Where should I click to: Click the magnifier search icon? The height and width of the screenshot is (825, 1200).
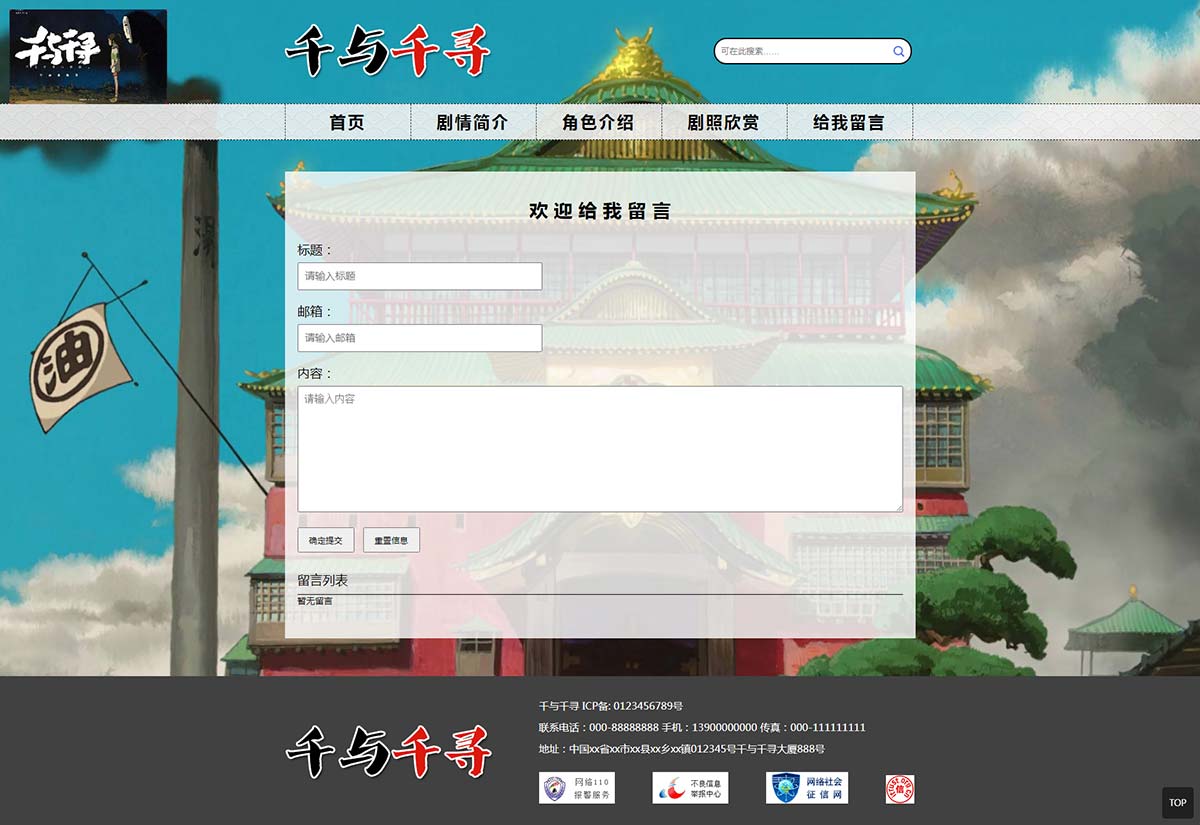coord(898,51)
